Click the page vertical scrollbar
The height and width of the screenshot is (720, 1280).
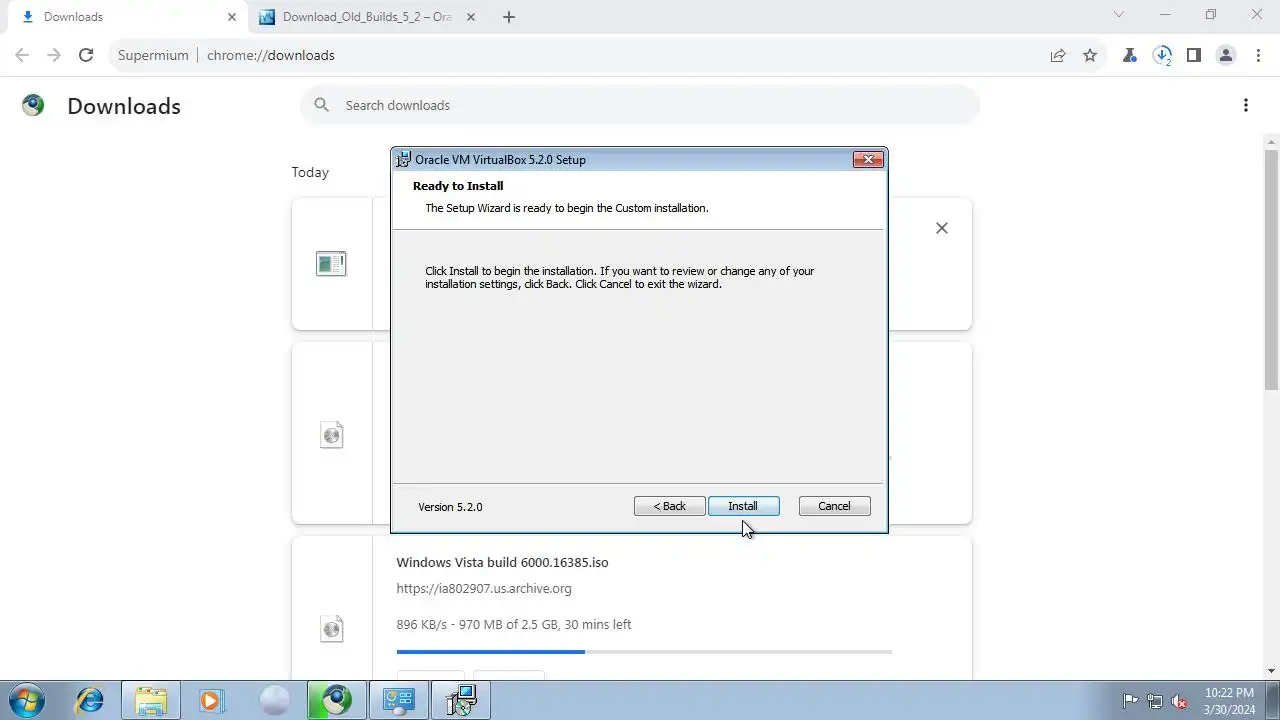click(1271, 270)
